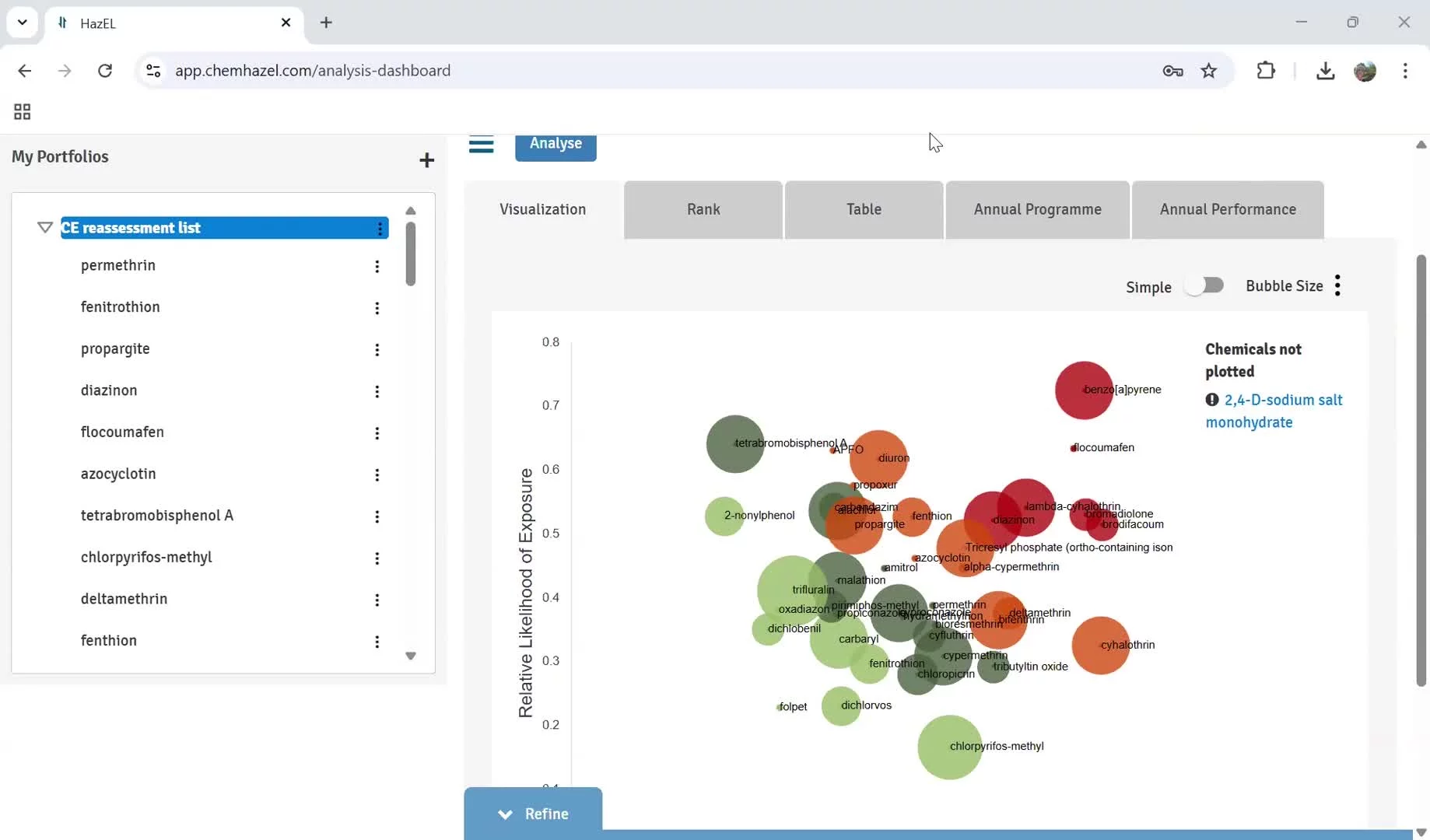This screenshot has height=840, width=1430.
Task: Open the Annual Programme tab
Action: pos(1037,209)
